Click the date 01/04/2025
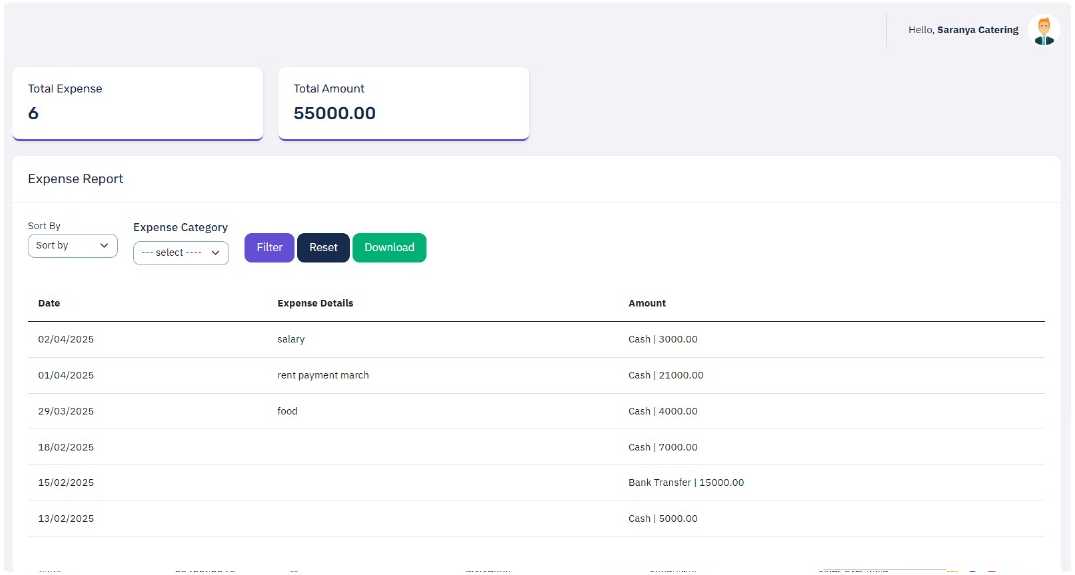Image resolution: width=1075 pixels, height=575 pixels. click(66, 376)
